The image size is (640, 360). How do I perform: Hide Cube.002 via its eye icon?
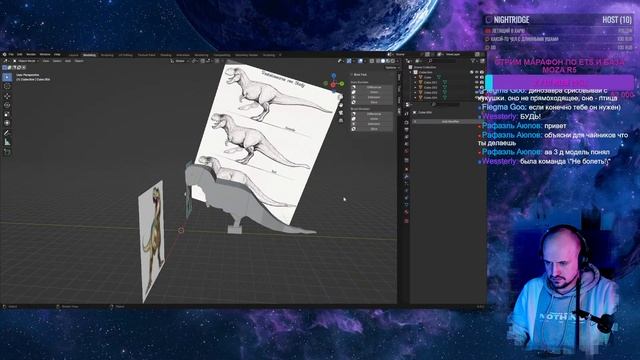pyautogui.click(x=477, y=87)
